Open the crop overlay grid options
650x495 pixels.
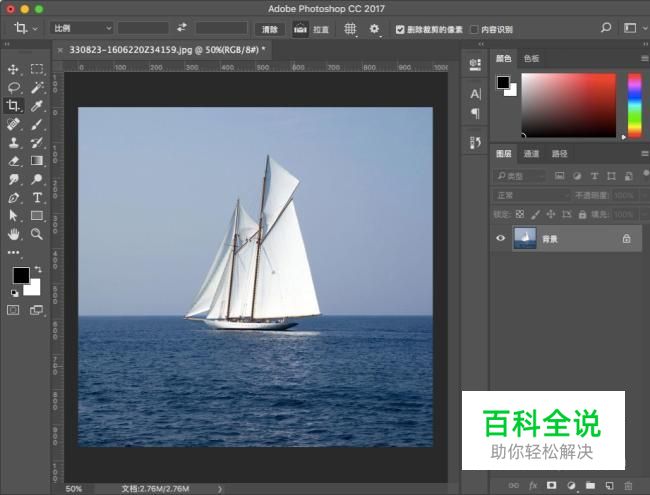pos(350,29)
